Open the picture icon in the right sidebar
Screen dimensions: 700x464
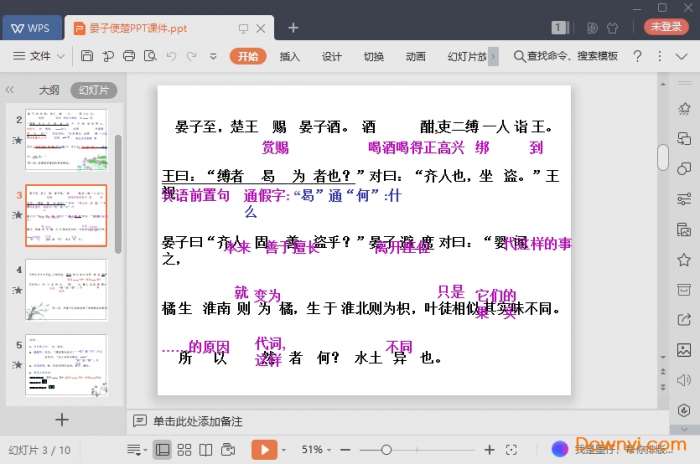(x=684, y=350)
